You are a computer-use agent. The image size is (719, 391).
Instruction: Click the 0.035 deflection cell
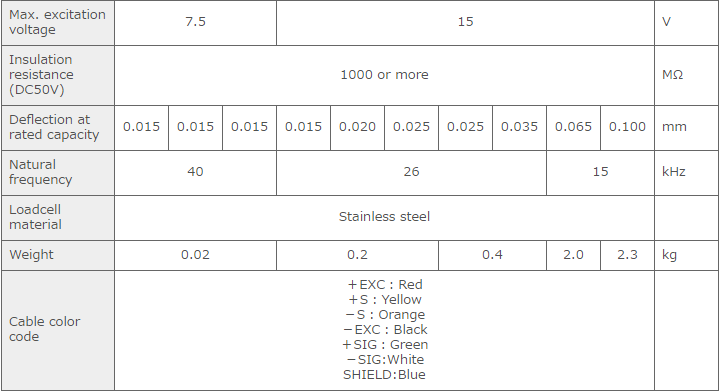click(519, 127)
